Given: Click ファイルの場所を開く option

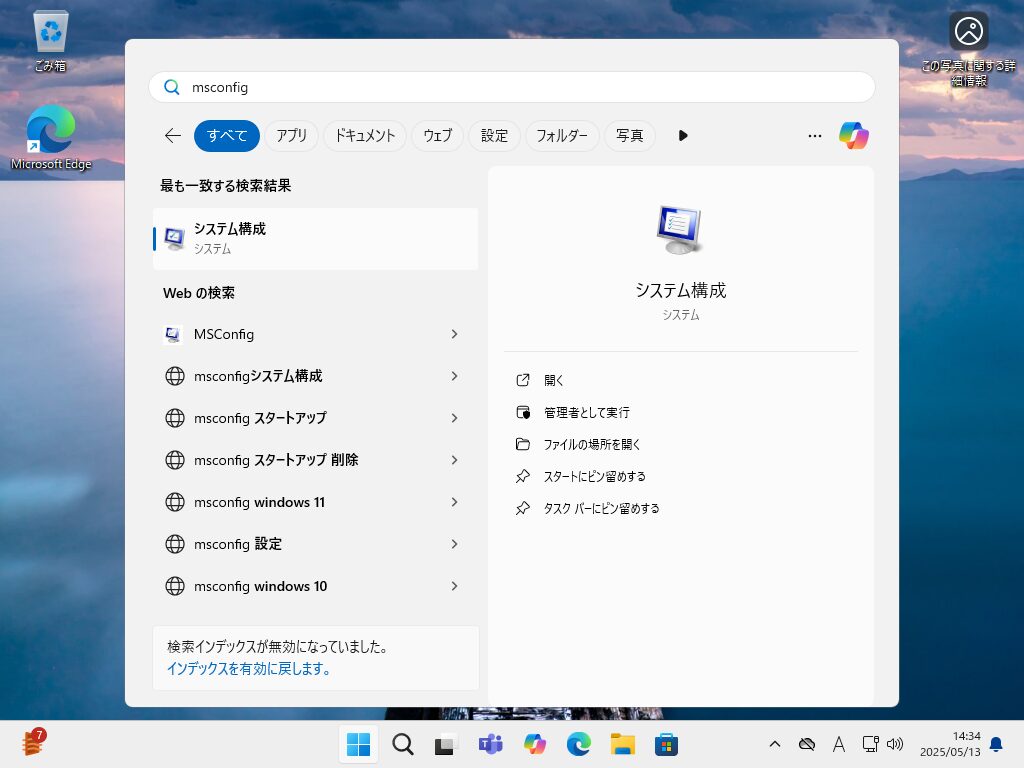Looking at the screenshot, I should point(592,444).
